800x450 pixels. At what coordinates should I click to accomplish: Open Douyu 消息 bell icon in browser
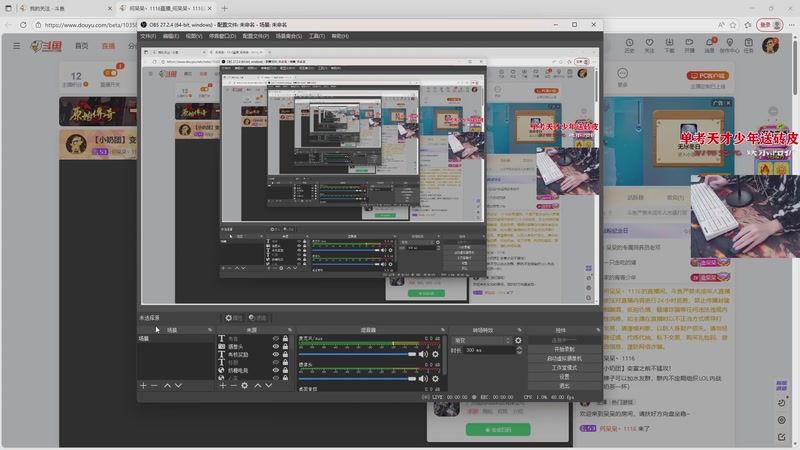coord(710,45)
